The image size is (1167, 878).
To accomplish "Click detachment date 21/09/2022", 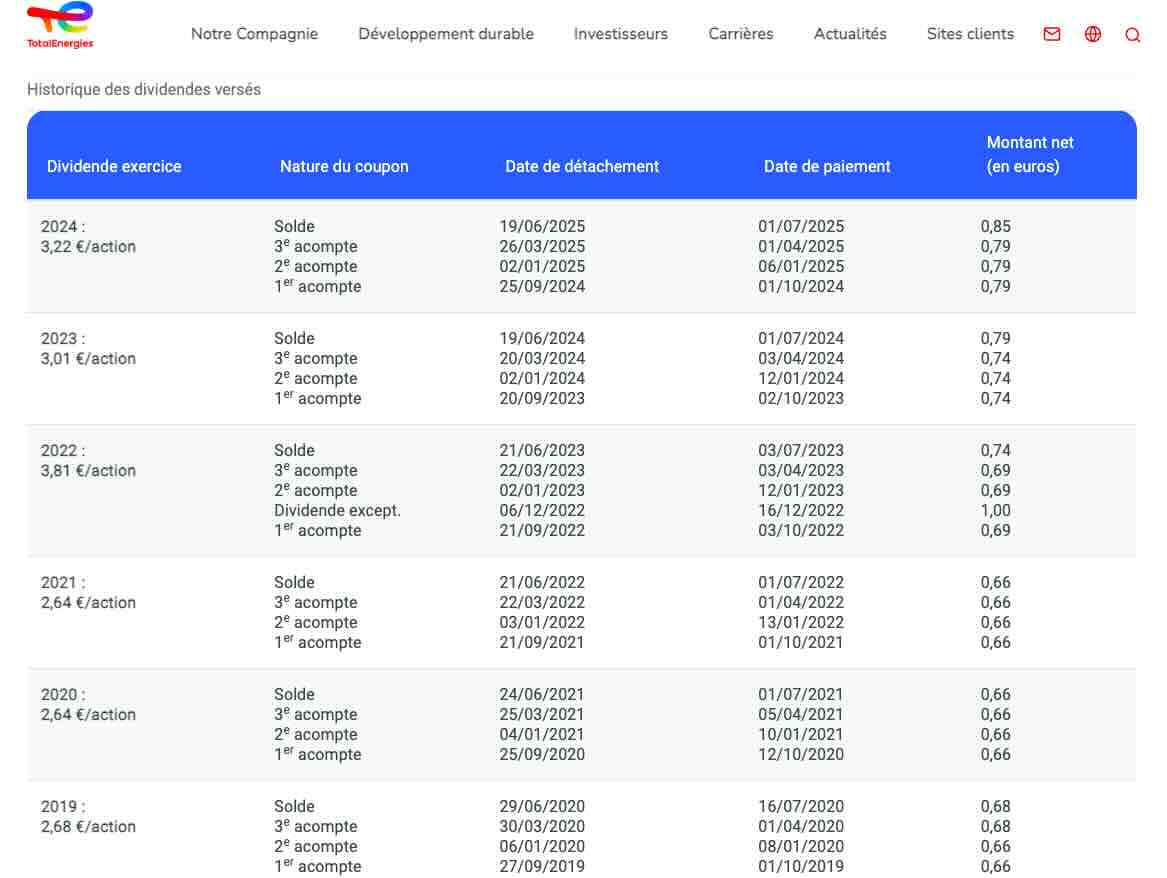I will (542, 531).
